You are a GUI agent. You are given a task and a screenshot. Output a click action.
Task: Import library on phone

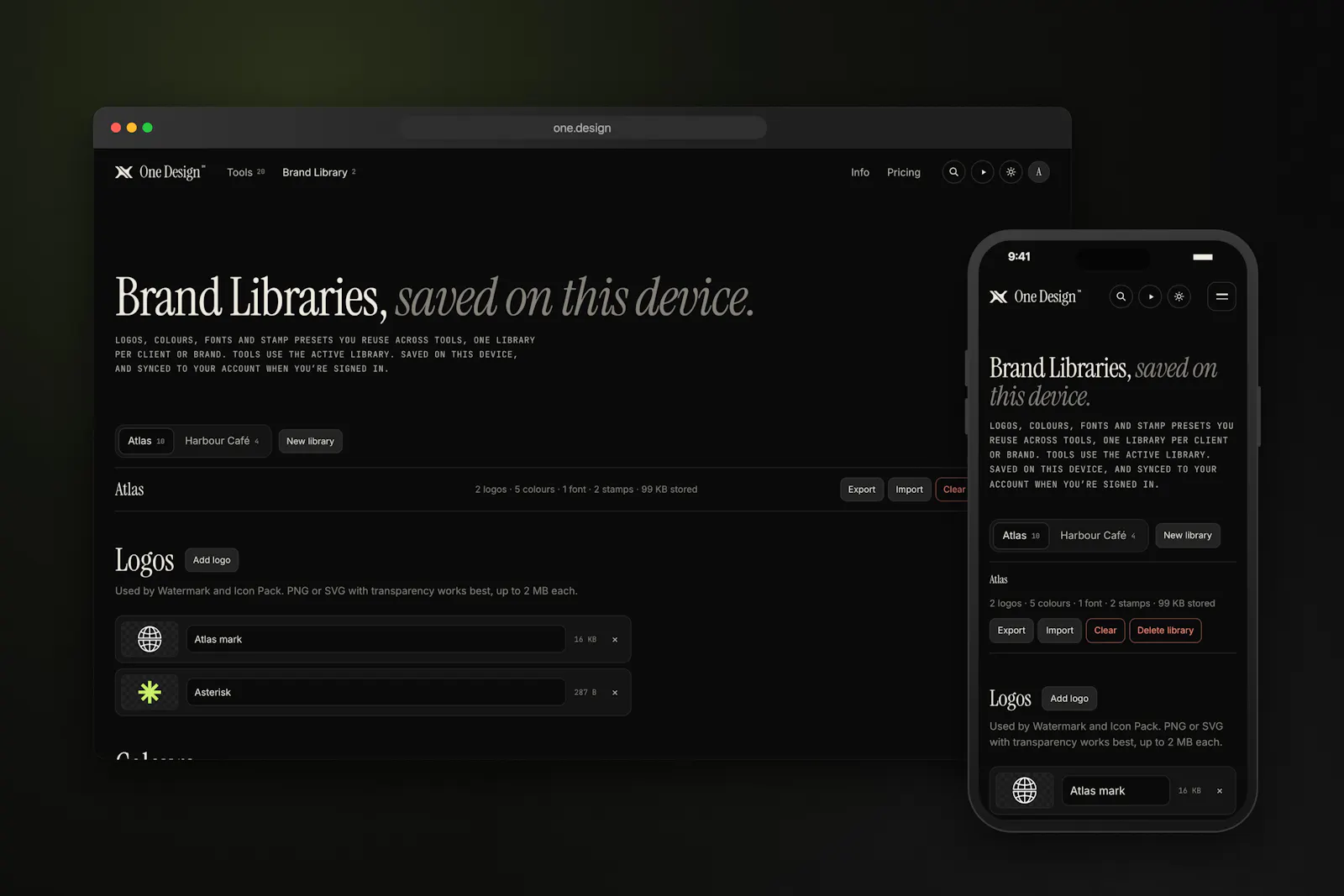[x=1059, y=631]
